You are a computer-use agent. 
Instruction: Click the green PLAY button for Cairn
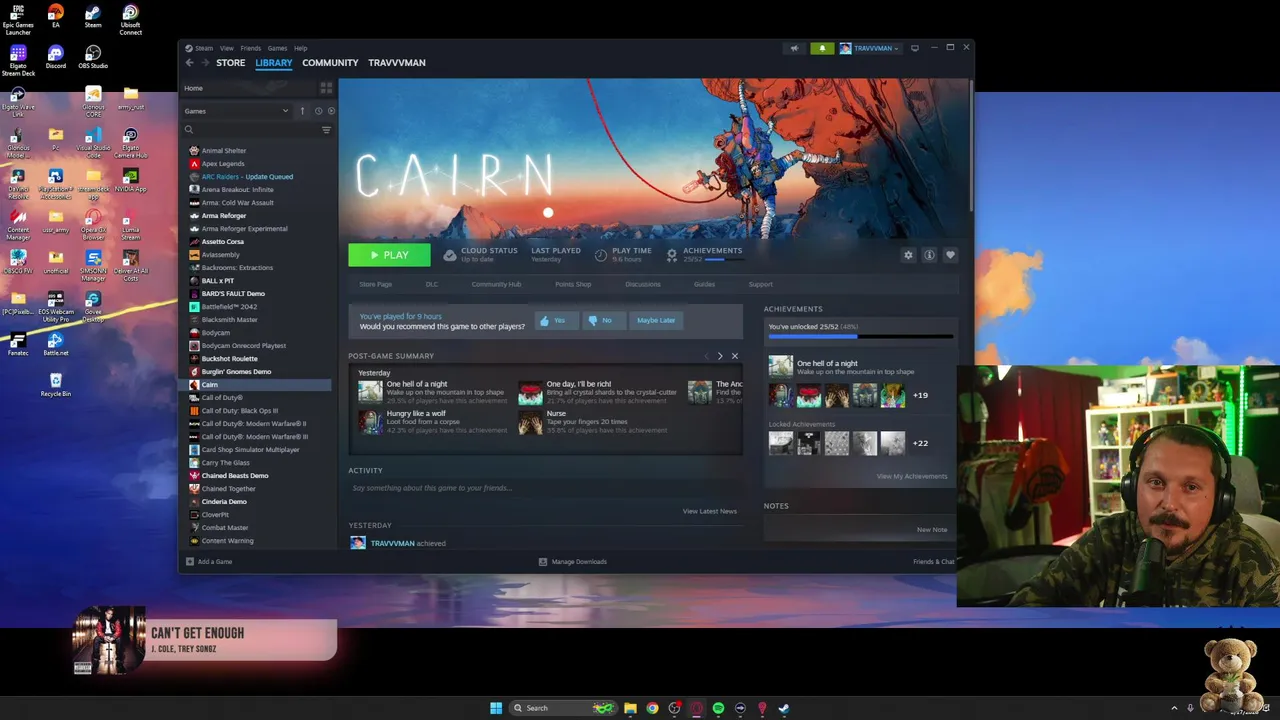(389, 255)
